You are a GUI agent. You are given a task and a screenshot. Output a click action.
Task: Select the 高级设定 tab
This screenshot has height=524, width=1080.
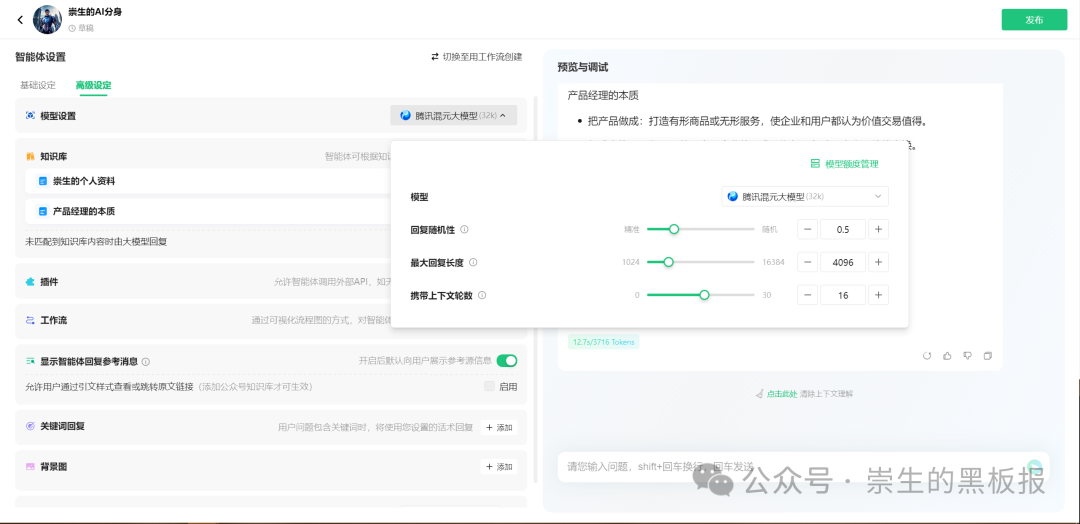(x=94, y=85)
